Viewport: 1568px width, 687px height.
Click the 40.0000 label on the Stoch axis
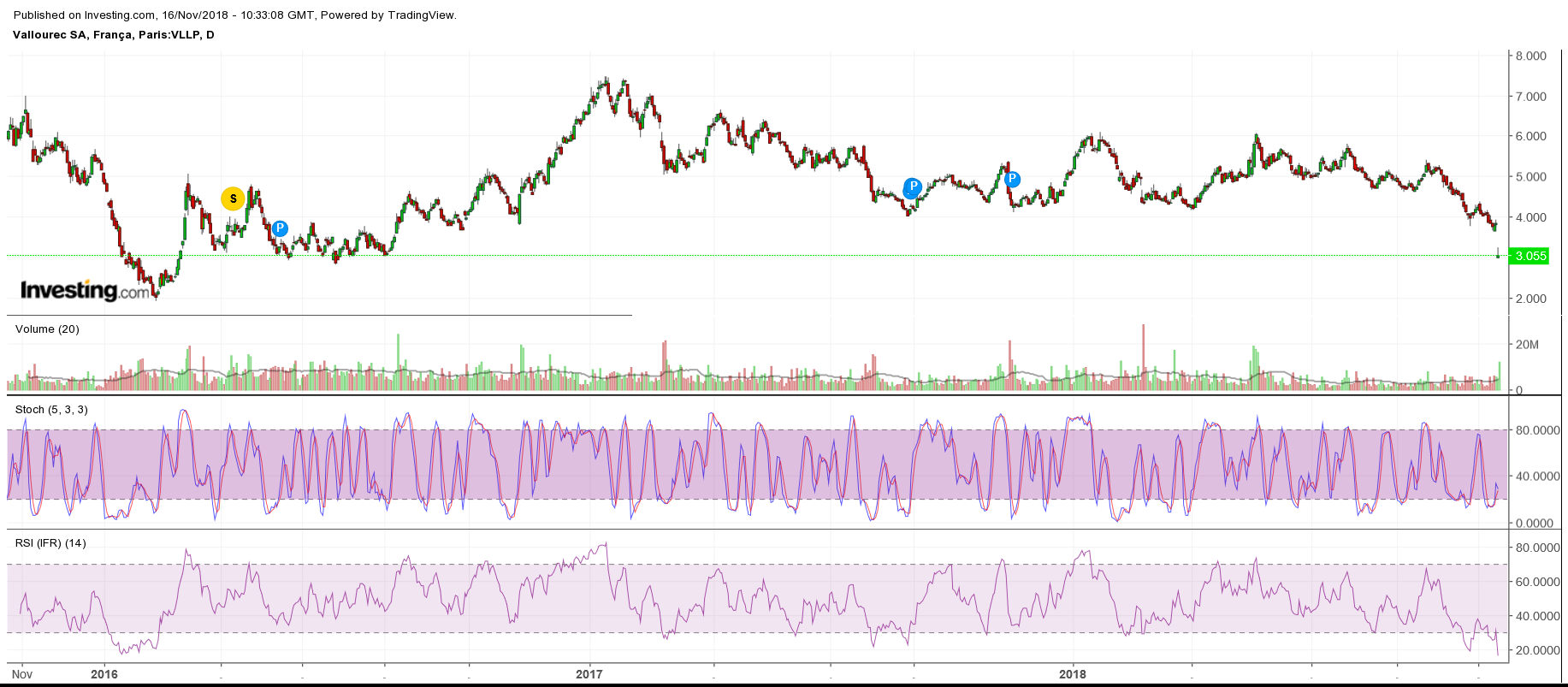tap(1538, 477)
